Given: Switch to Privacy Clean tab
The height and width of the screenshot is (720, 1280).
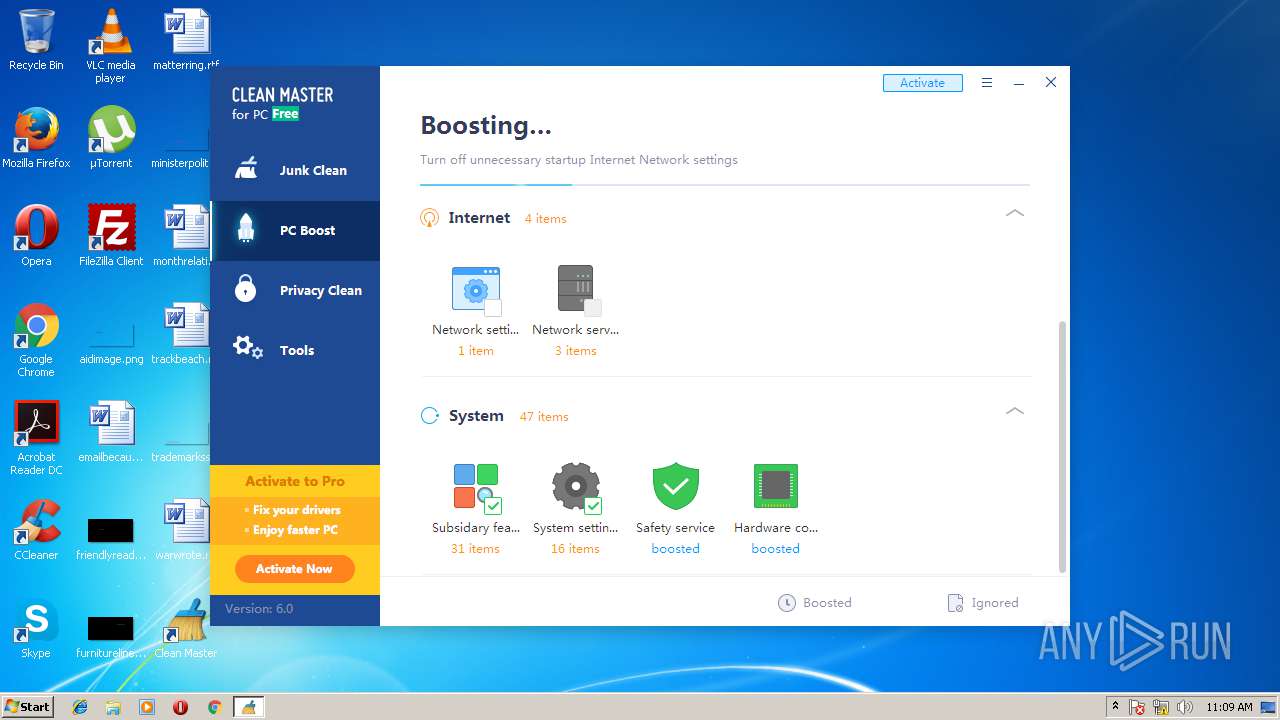Looking at the screenshot, I should click(295, 291).
